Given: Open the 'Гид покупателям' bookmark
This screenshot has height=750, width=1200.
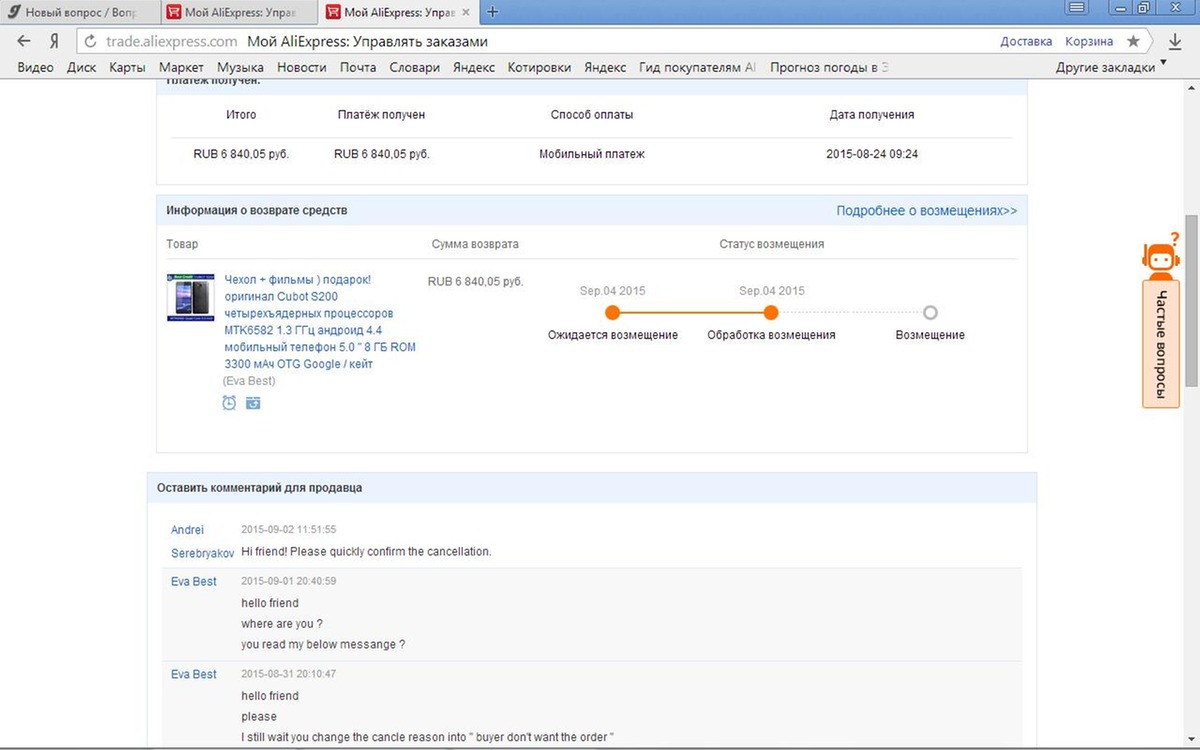Looking at the screenshot, I should pyautogui.click(x=697, y=67).
